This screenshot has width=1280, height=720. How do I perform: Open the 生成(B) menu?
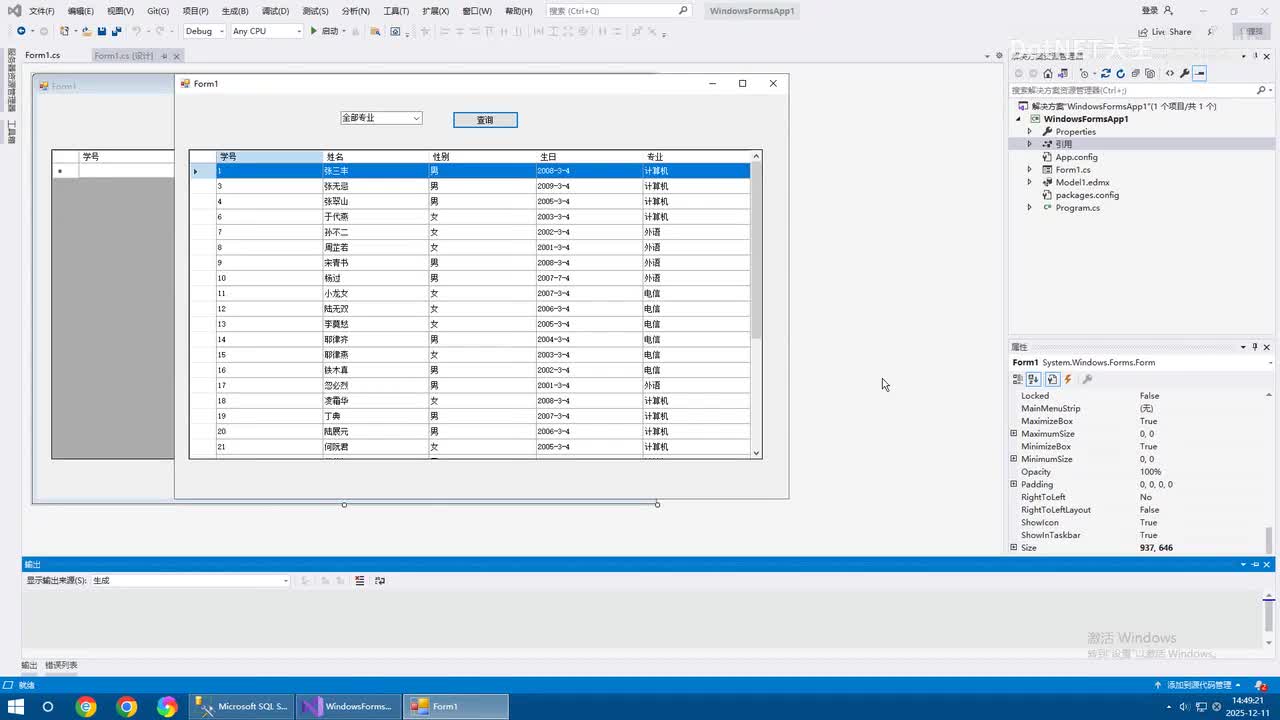point(235,11)
